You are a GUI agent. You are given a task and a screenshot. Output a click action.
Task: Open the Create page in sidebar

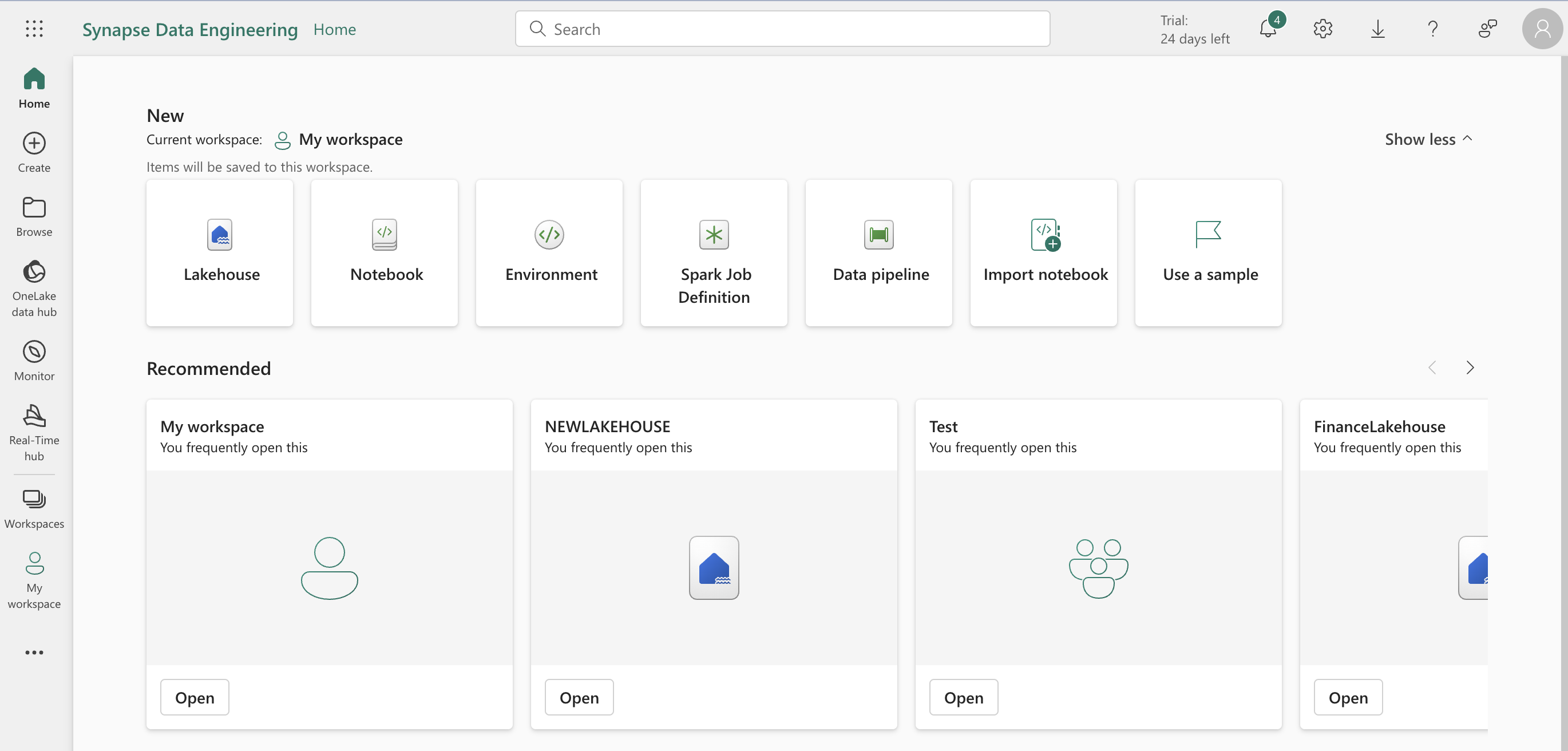tap(34, 152)
